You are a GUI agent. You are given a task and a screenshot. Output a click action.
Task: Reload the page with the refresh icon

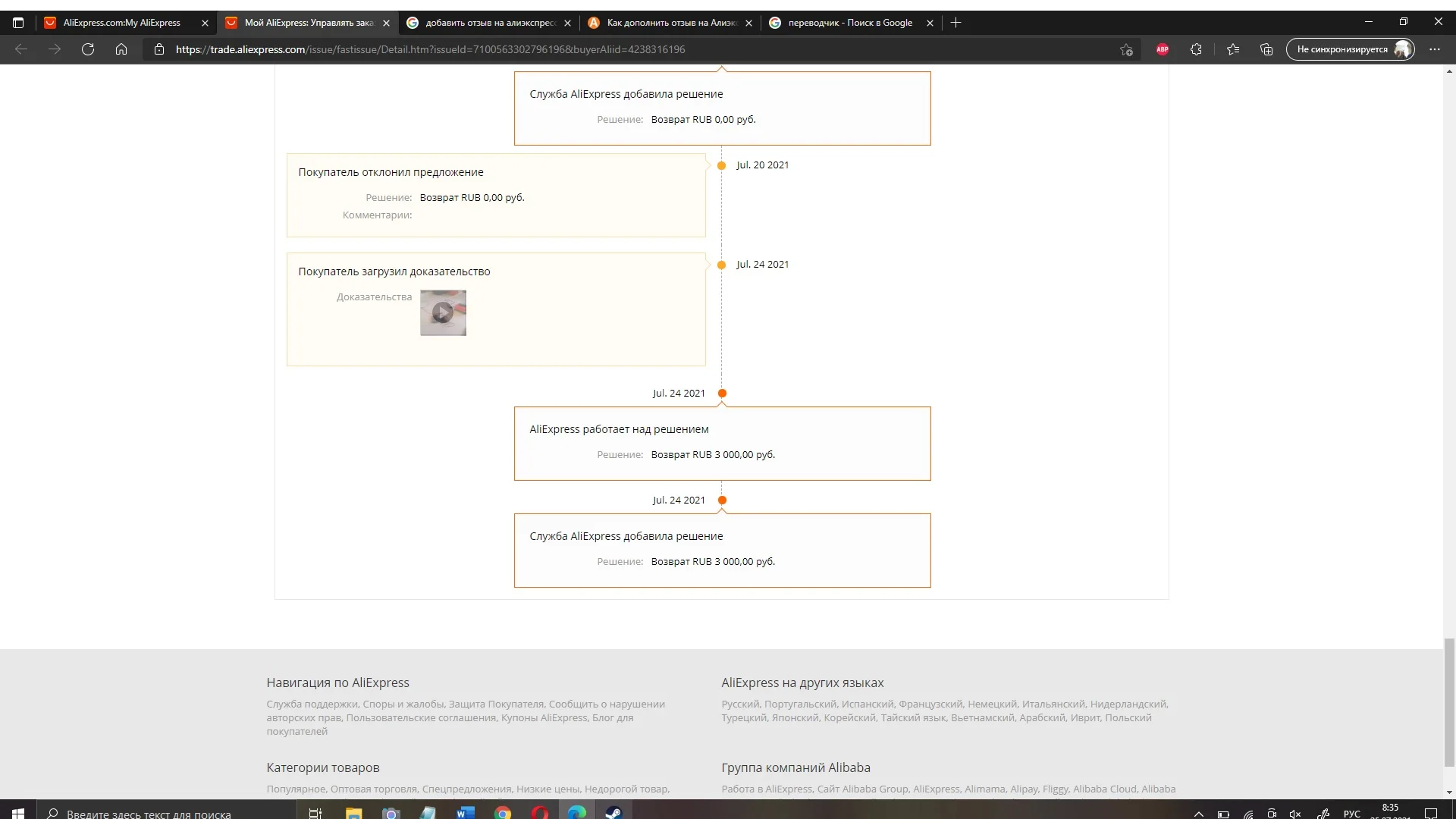[x=88, y=49]
